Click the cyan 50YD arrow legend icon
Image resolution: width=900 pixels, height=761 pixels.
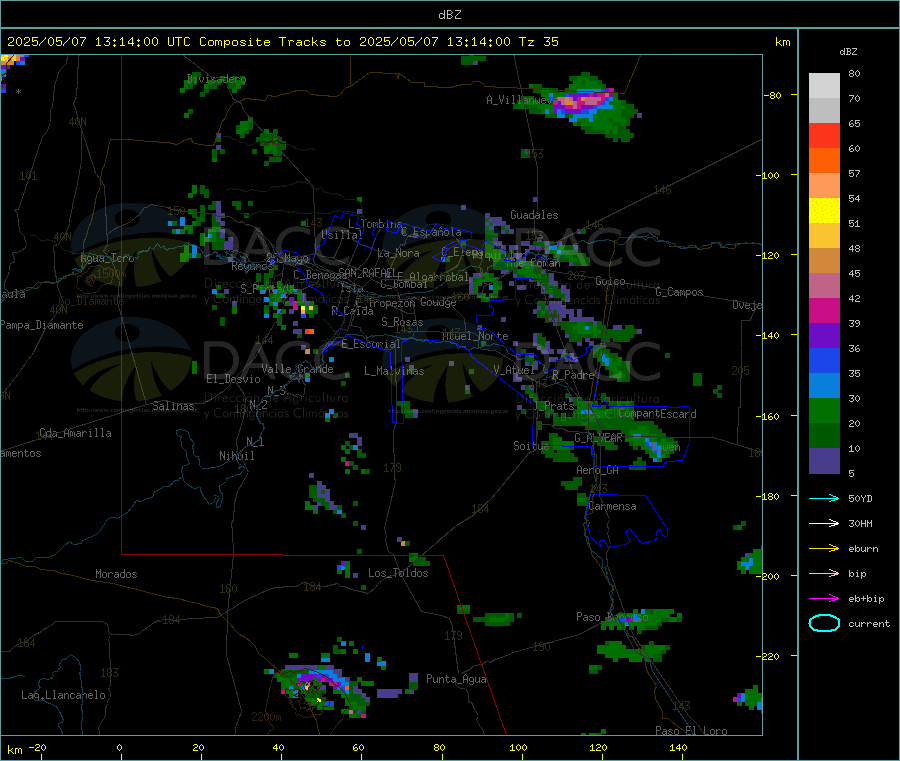(824, 498)
